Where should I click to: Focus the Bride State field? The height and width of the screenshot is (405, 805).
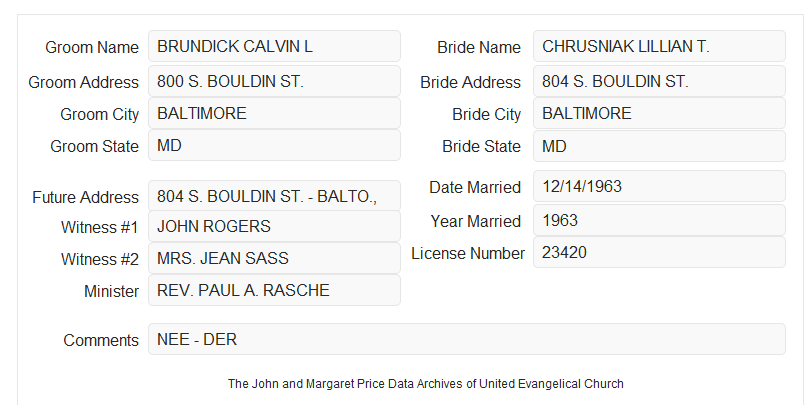(659, 146)
